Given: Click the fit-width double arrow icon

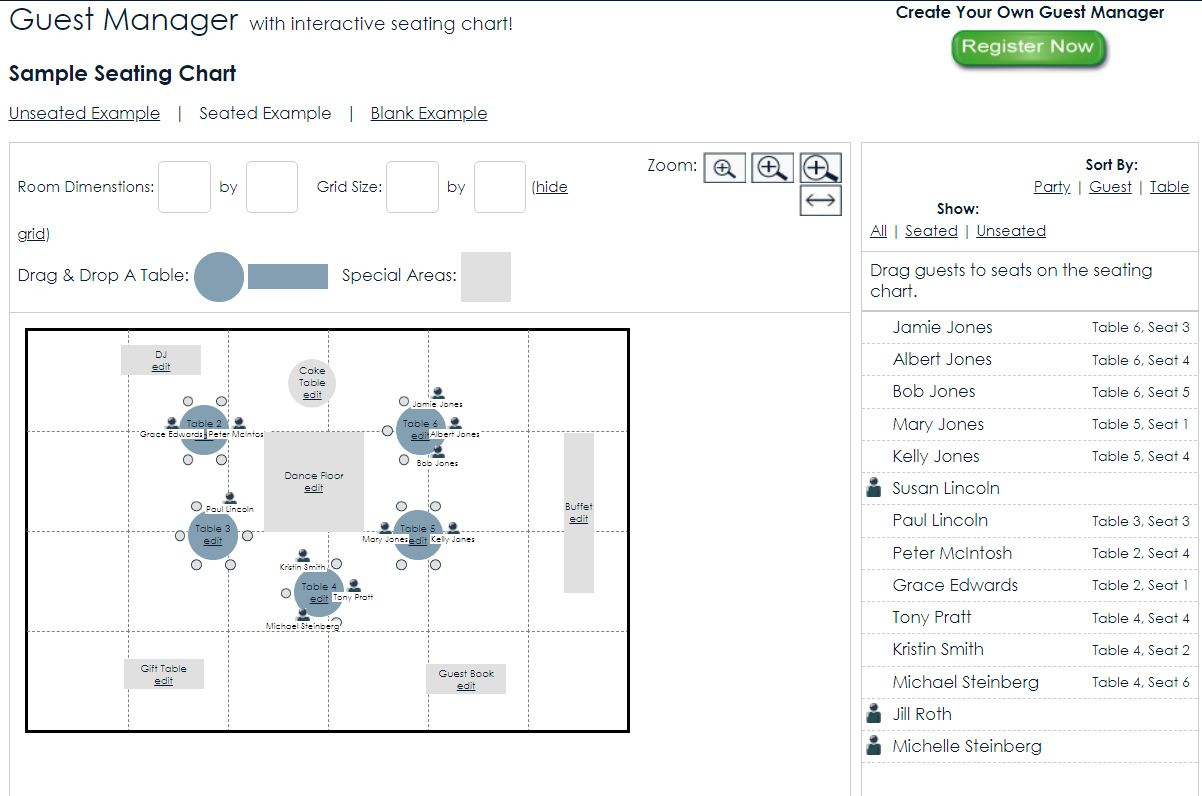Looking at the screenshot, I should (x=821, y=200).
